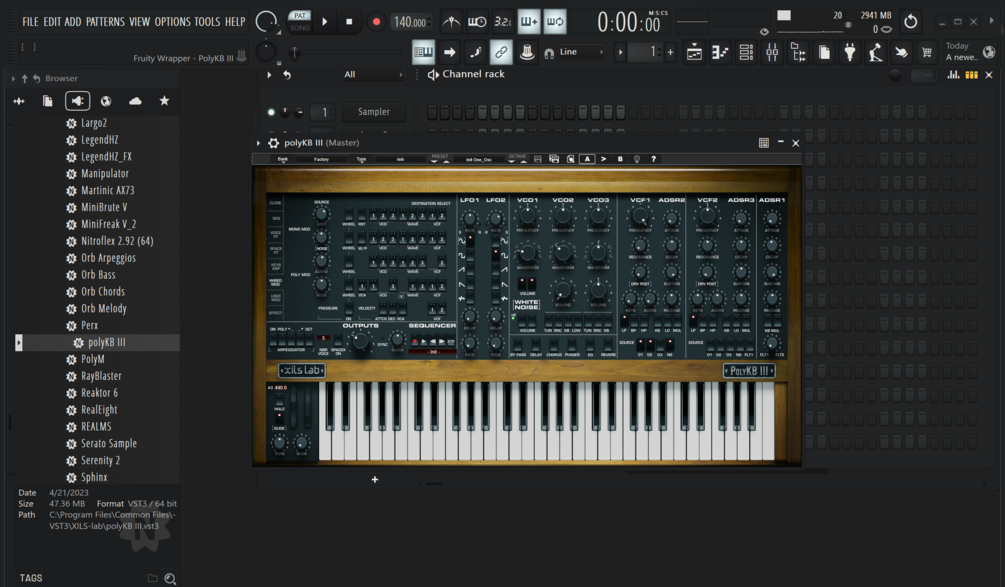The height and width of the screenshot is (587, 1005).
Task: Open the ADD menu
Action: coord(72,22)
